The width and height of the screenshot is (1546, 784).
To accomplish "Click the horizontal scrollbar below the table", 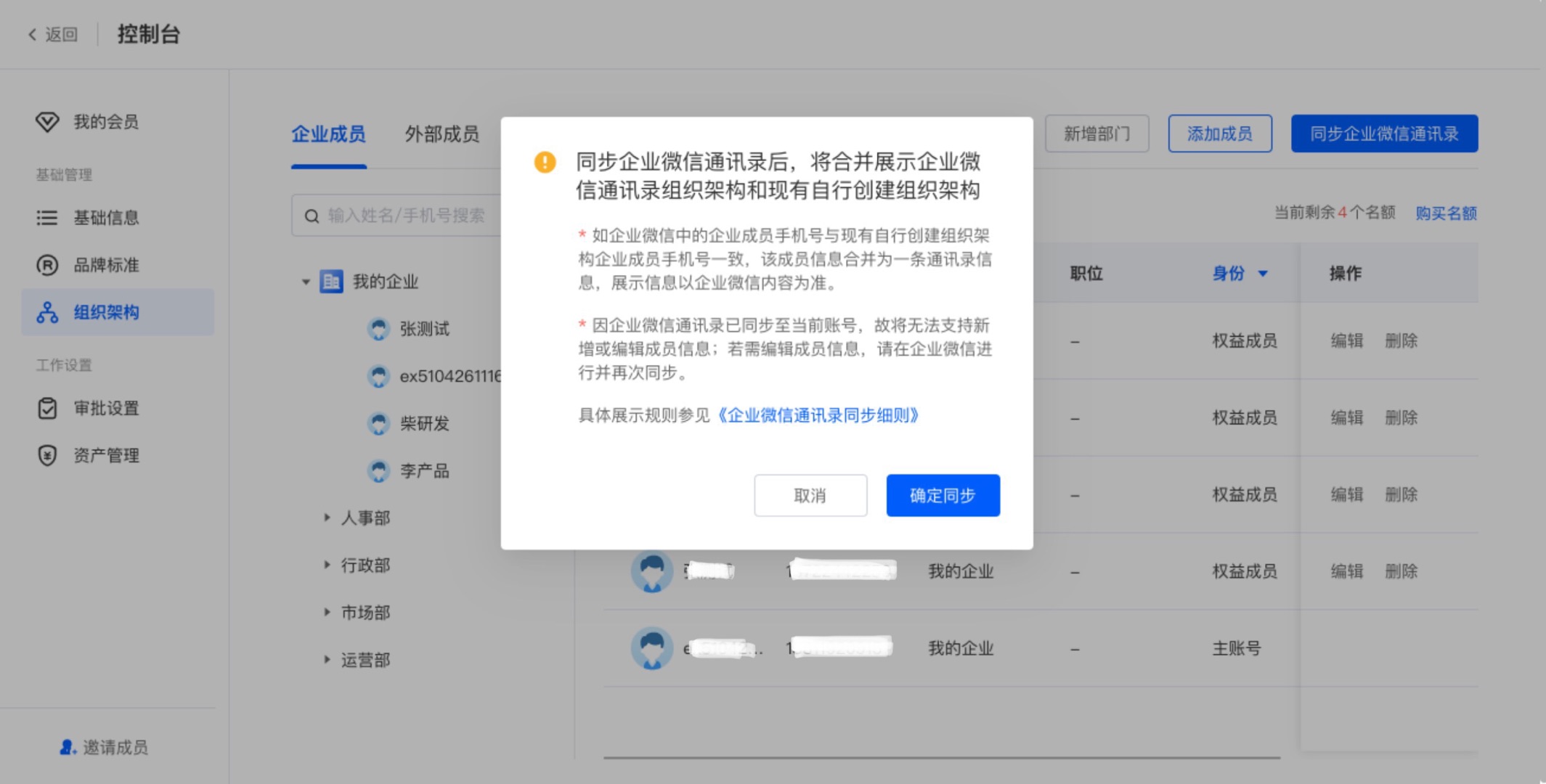I will pos(941,758).
